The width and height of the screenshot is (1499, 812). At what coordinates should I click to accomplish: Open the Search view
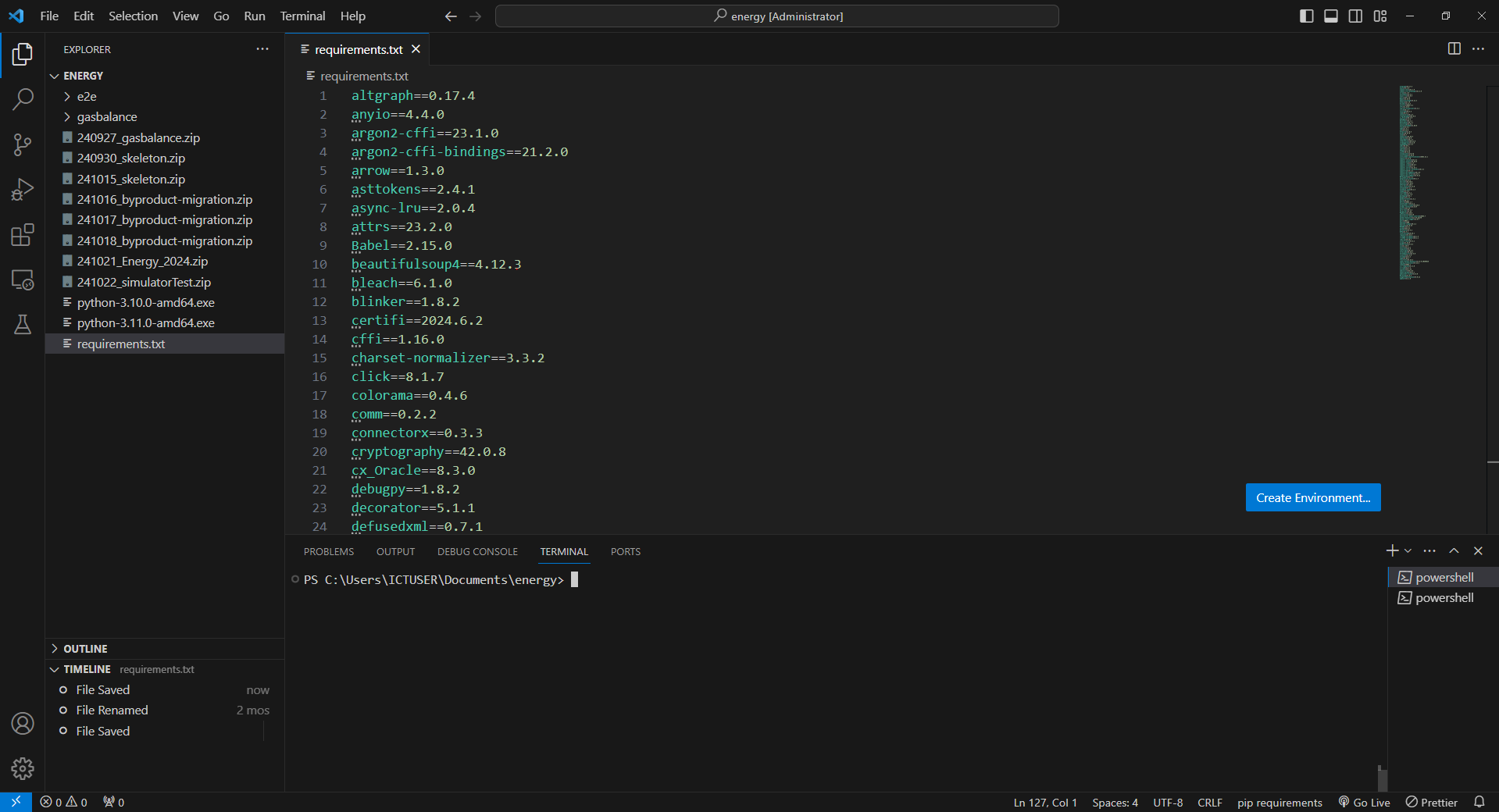pos(23,99)
